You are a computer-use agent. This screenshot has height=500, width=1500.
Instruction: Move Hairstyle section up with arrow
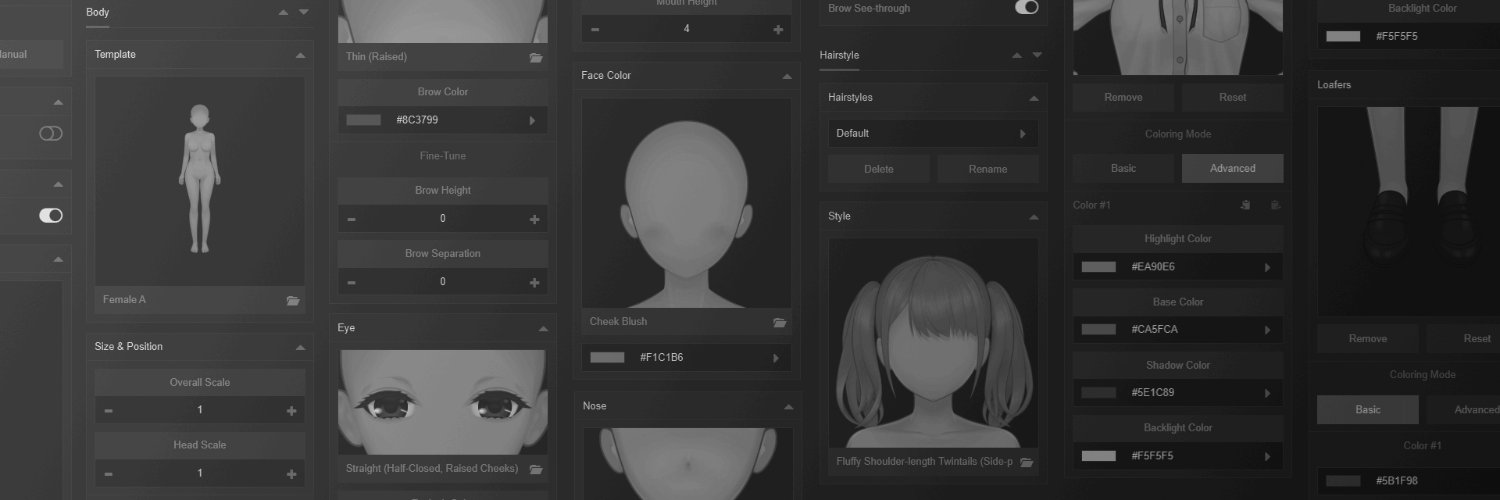[x=1017, y=55]
